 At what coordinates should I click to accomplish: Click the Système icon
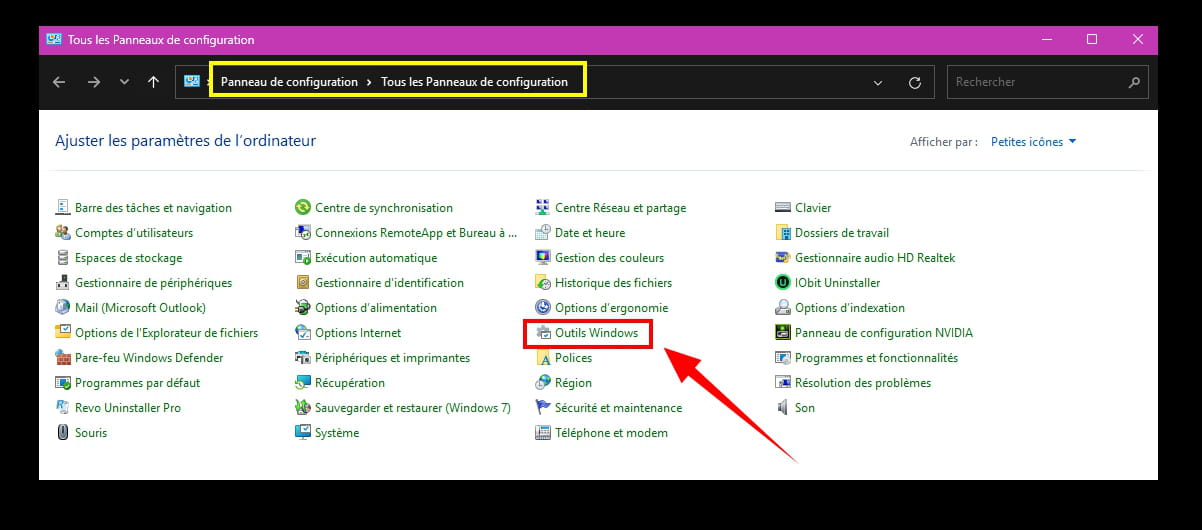click(303, 433)
